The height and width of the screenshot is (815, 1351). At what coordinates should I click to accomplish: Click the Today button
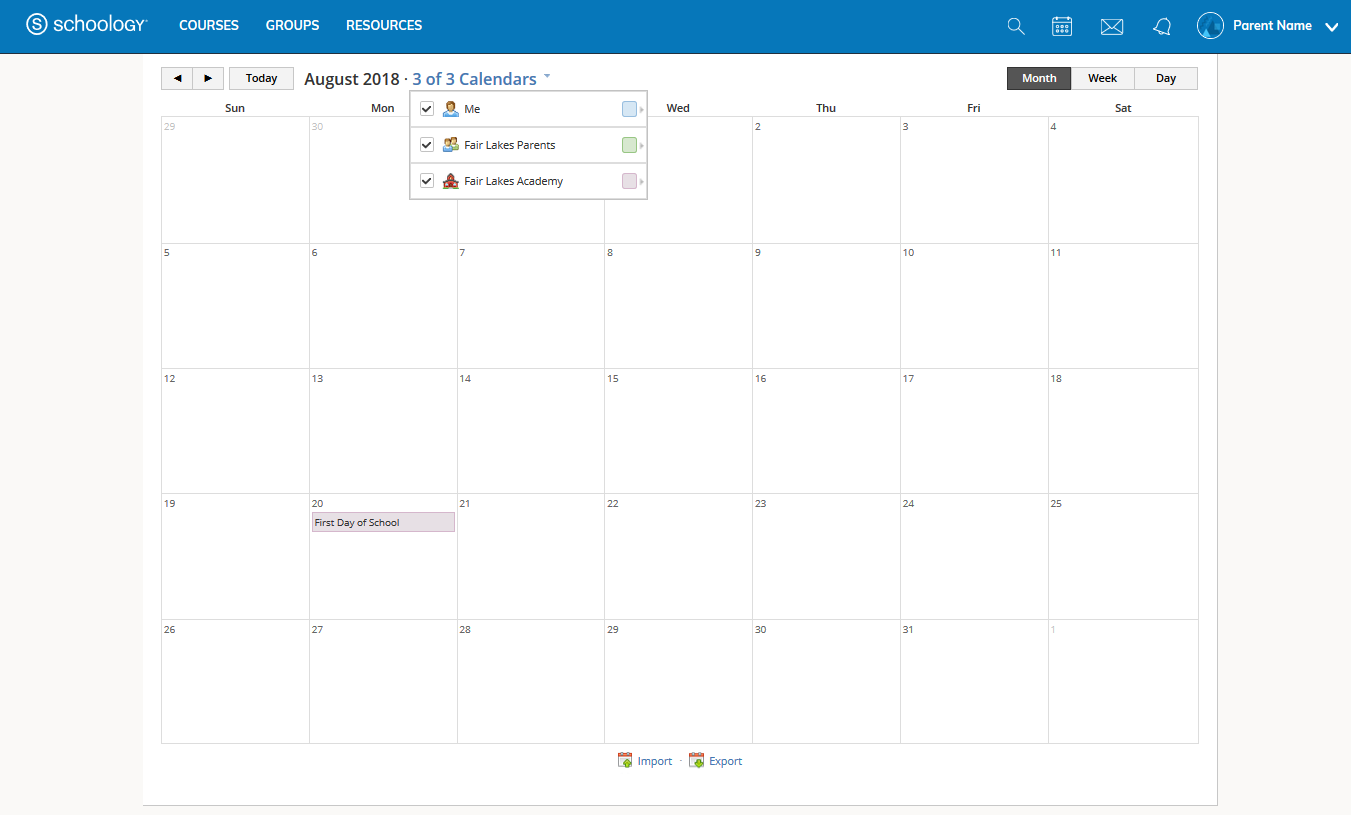pyautogui.click(x=261, y=79)
